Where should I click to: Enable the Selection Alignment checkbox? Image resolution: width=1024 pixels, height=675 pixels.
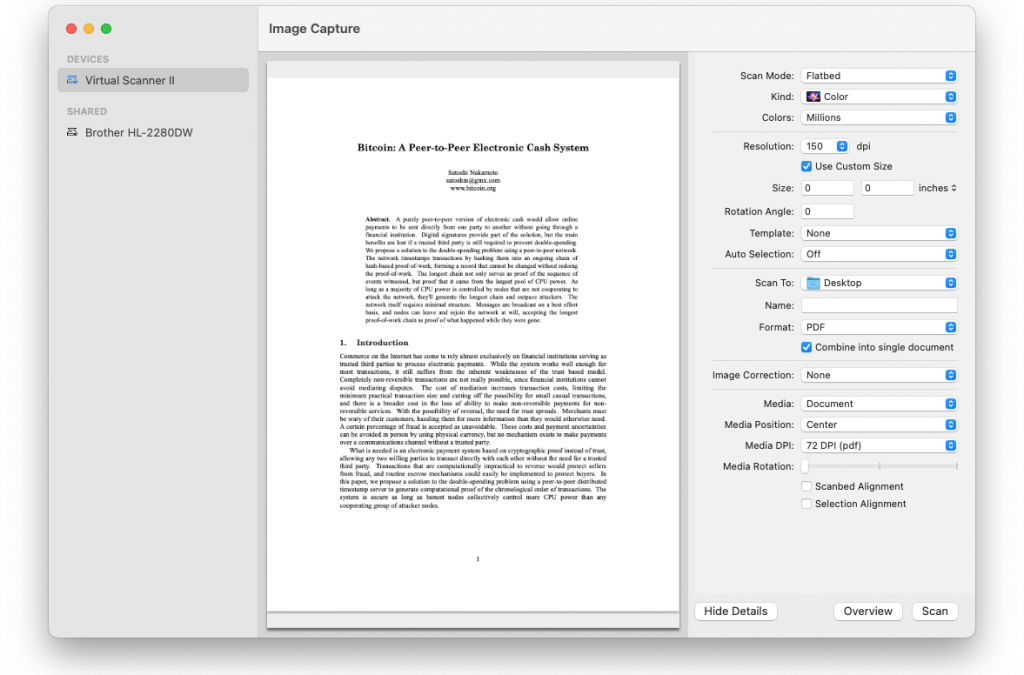coord(807,504)
